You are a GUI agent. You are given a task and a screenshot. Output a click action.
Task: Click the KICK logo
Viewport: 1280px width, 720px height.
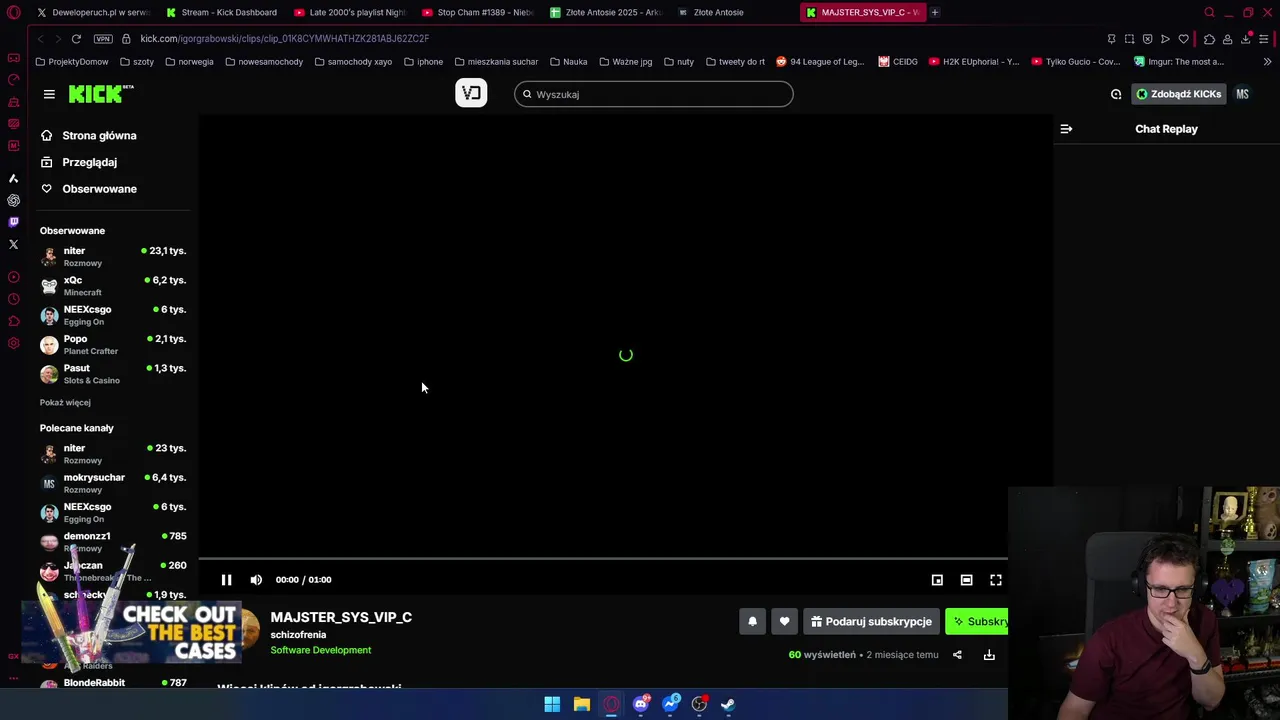(101, 94)
